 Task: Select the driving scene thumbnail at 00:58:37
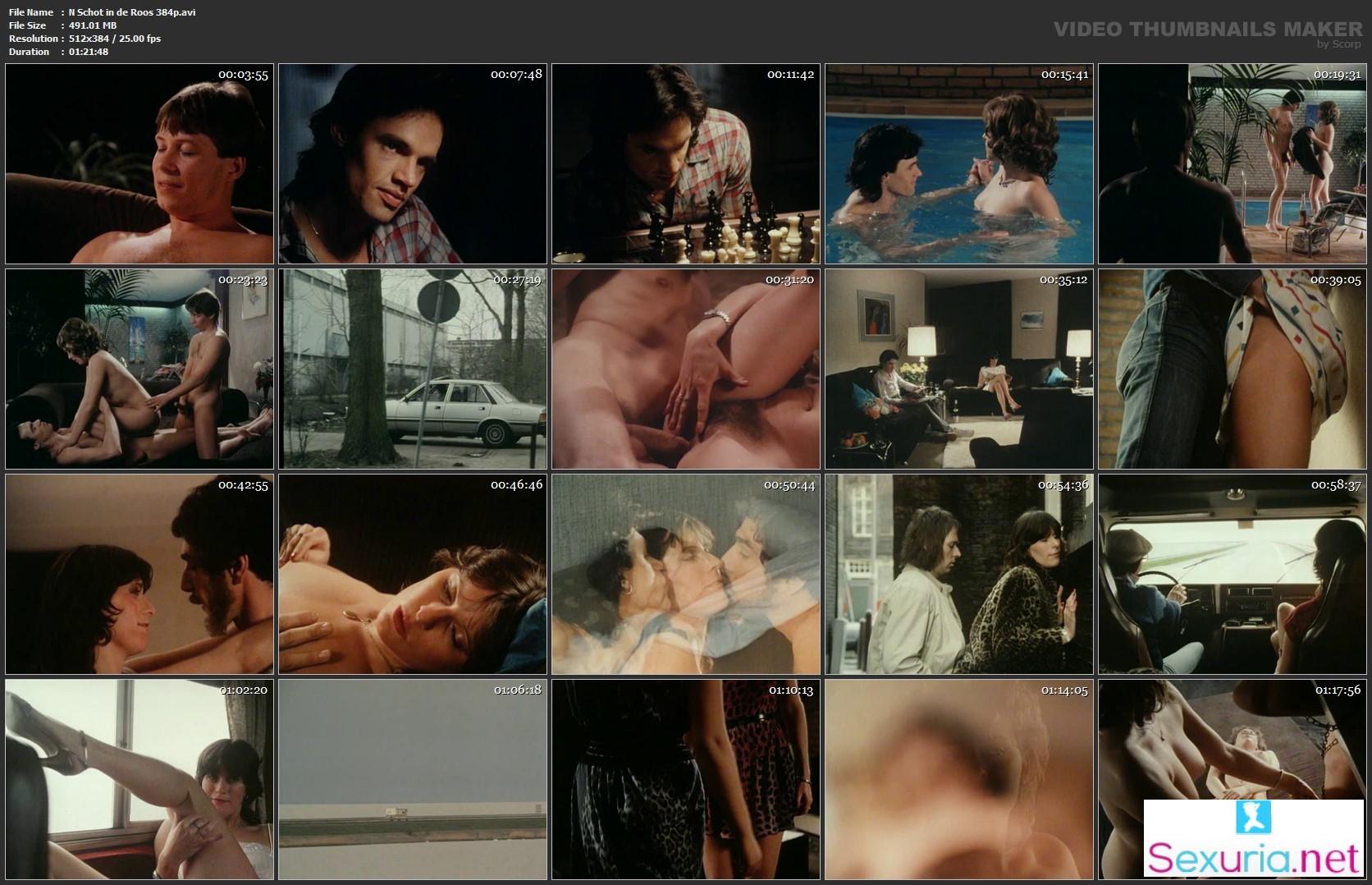[1233, 574]
